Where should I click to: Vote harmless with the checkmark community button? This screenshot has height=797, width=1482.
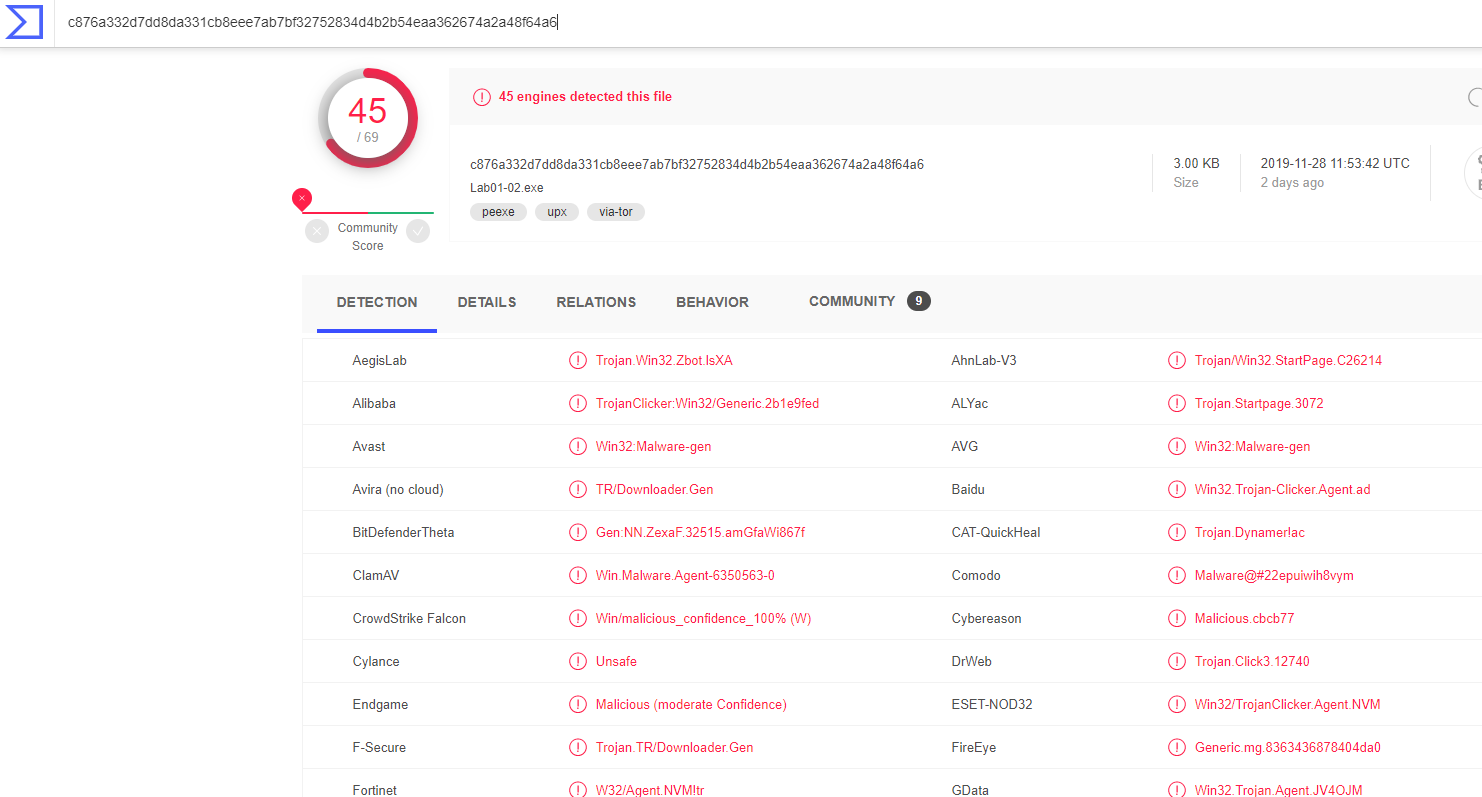(x=418, y=231)
